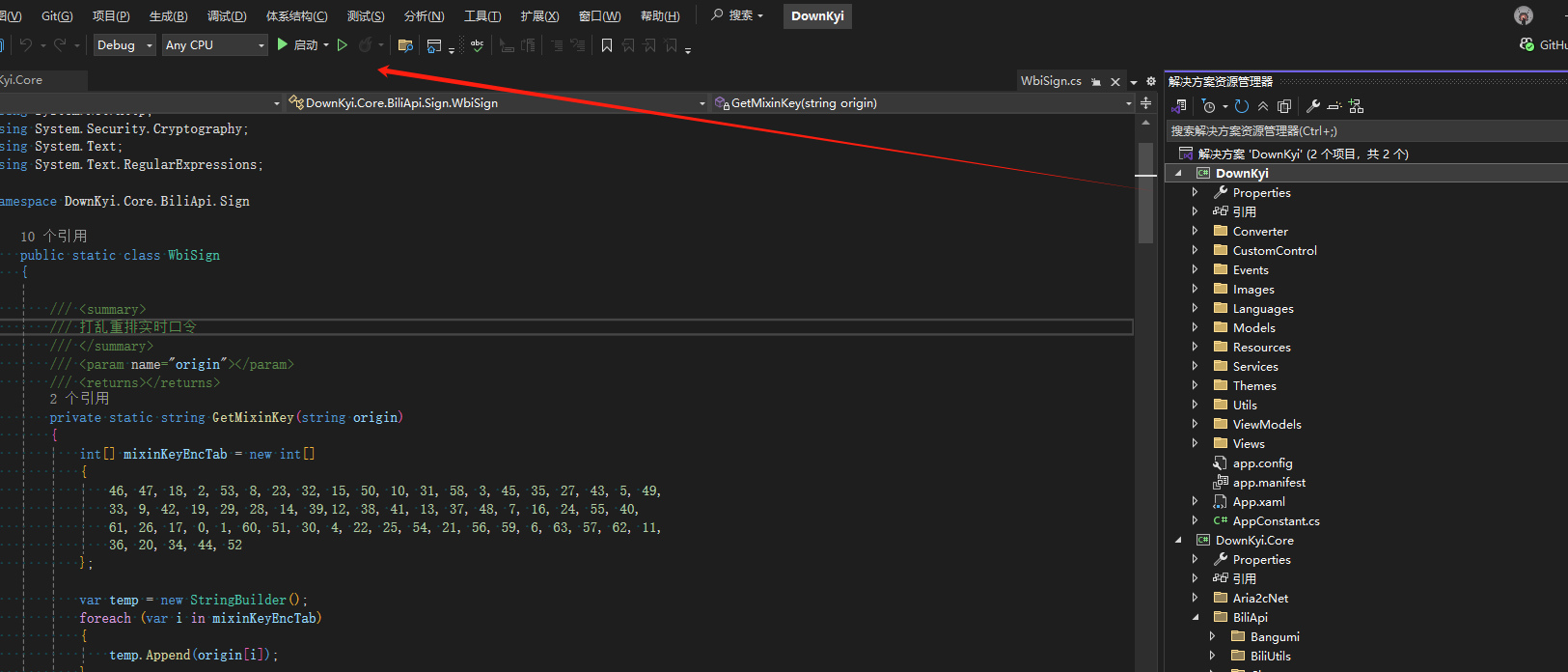Open the 分析(N) menu

[425, 15]
